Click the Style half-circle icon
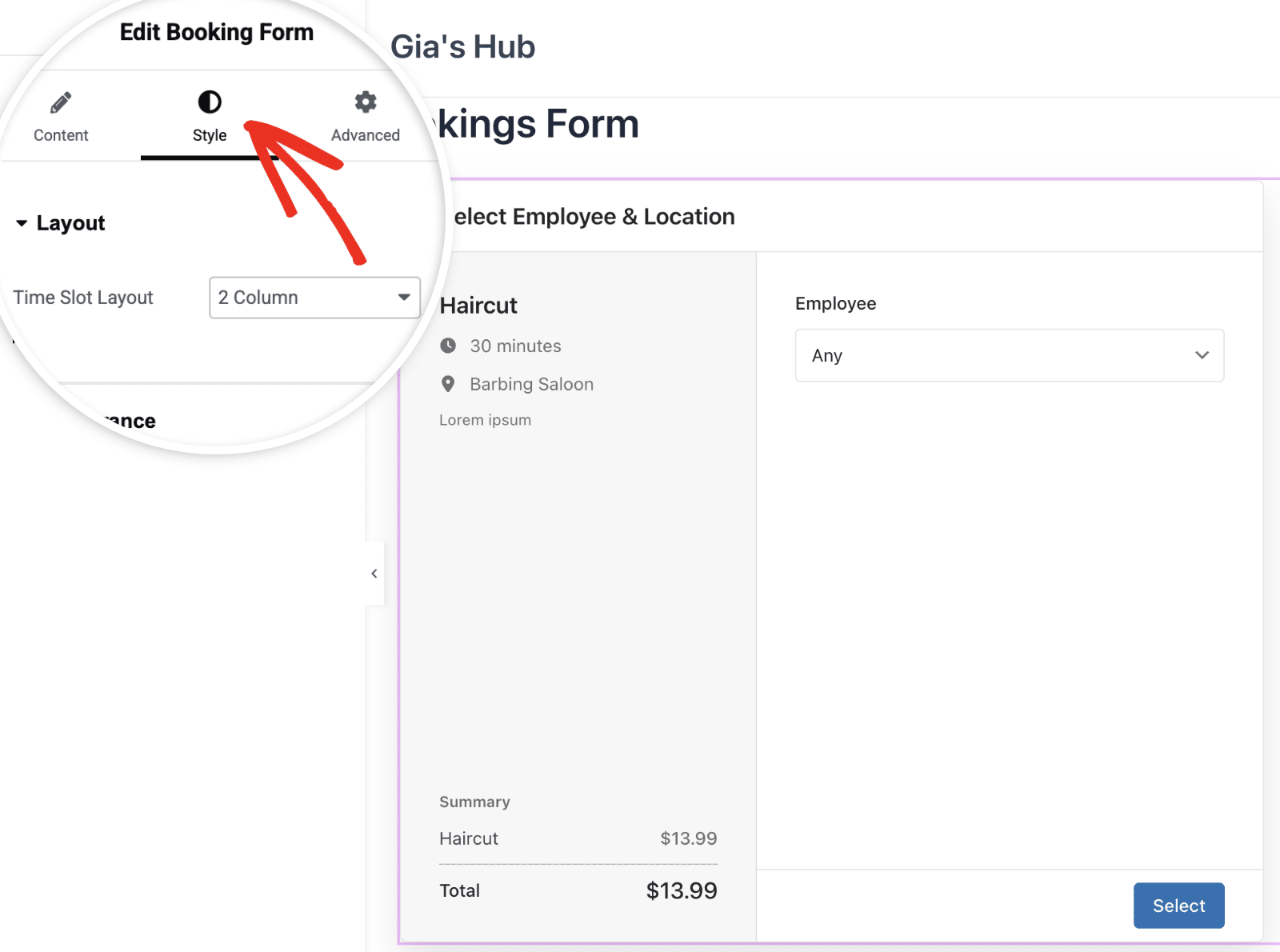 pyautogui.click(x=209, y=102)
